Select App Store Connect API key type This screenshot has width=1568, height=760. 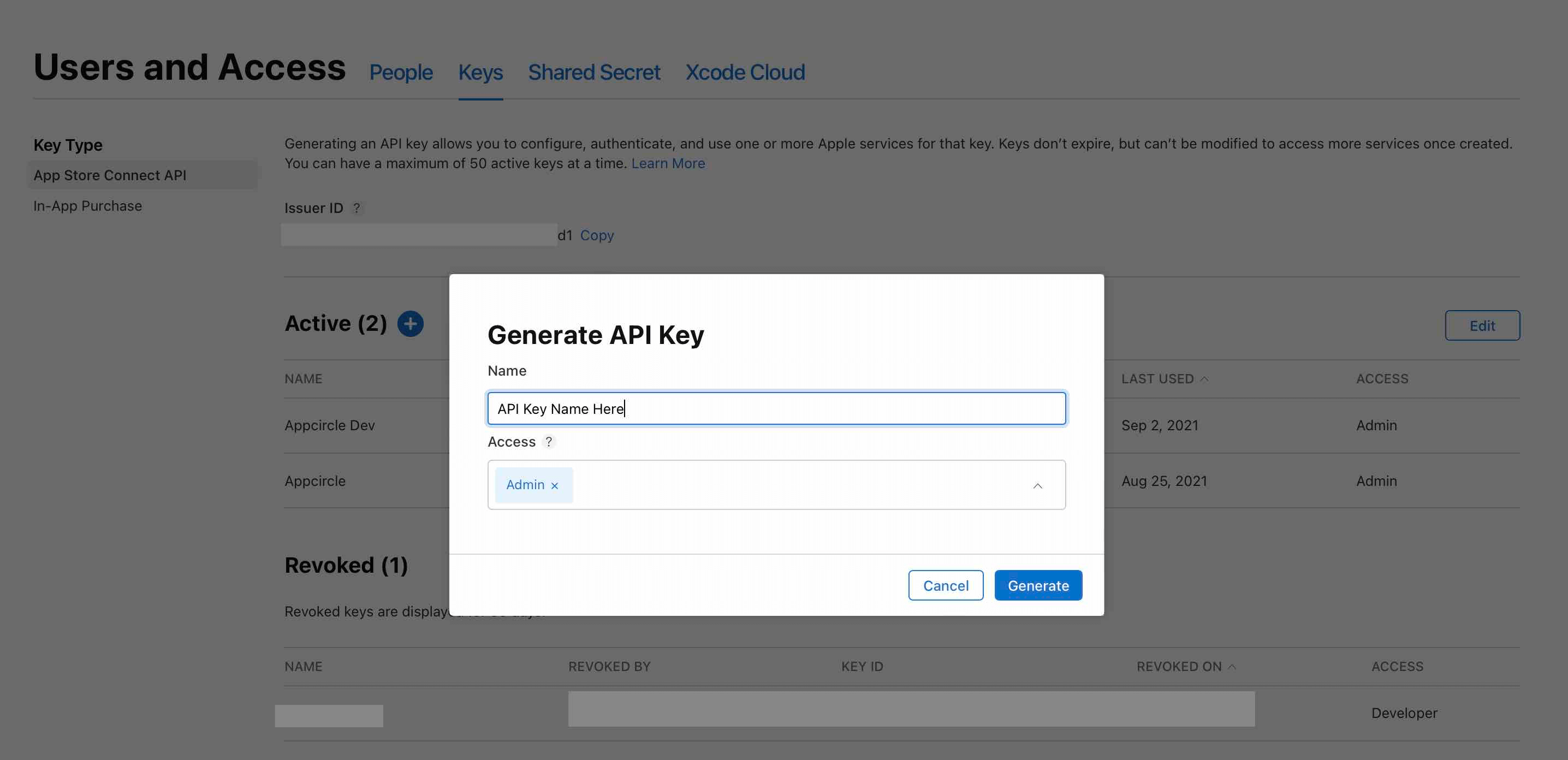point(142,175)
